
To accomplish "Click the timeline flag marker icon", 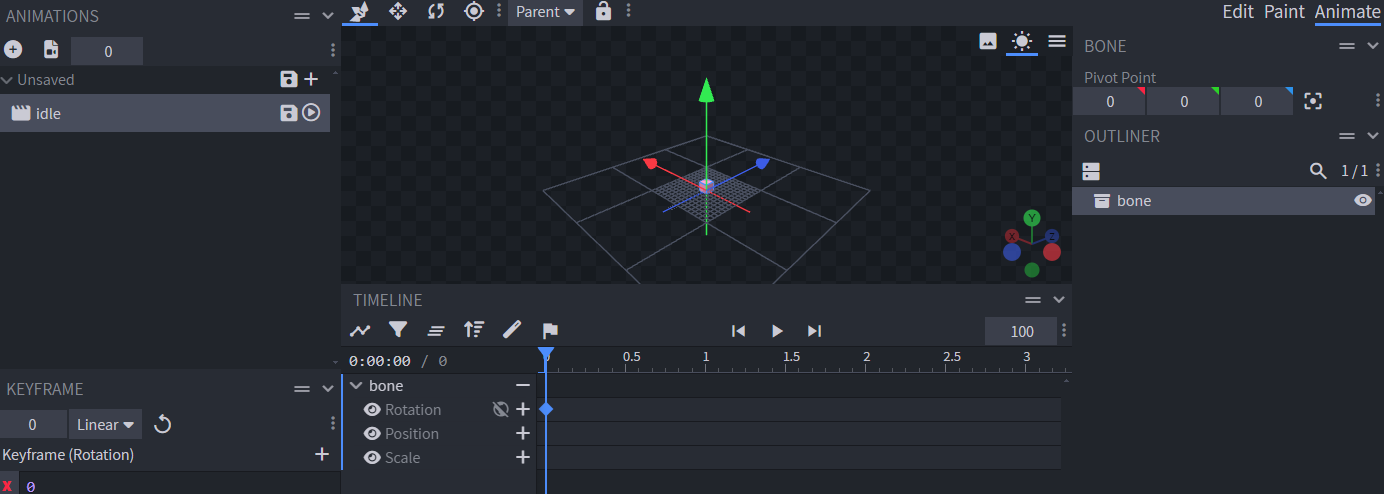I will coord(550,330).
